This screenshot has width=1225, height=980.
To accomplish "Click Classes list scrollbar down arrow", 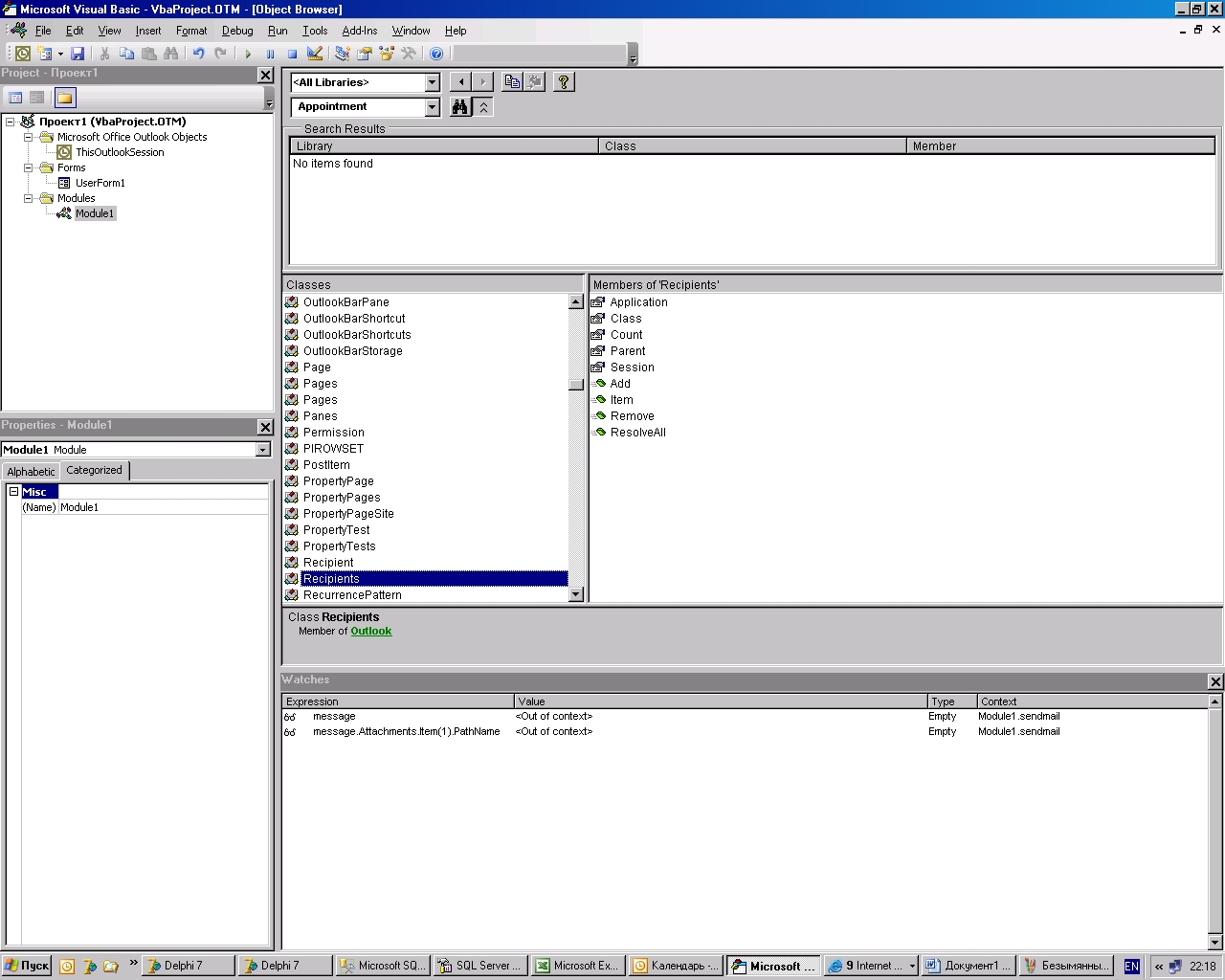I will click(x=575, y=594).
